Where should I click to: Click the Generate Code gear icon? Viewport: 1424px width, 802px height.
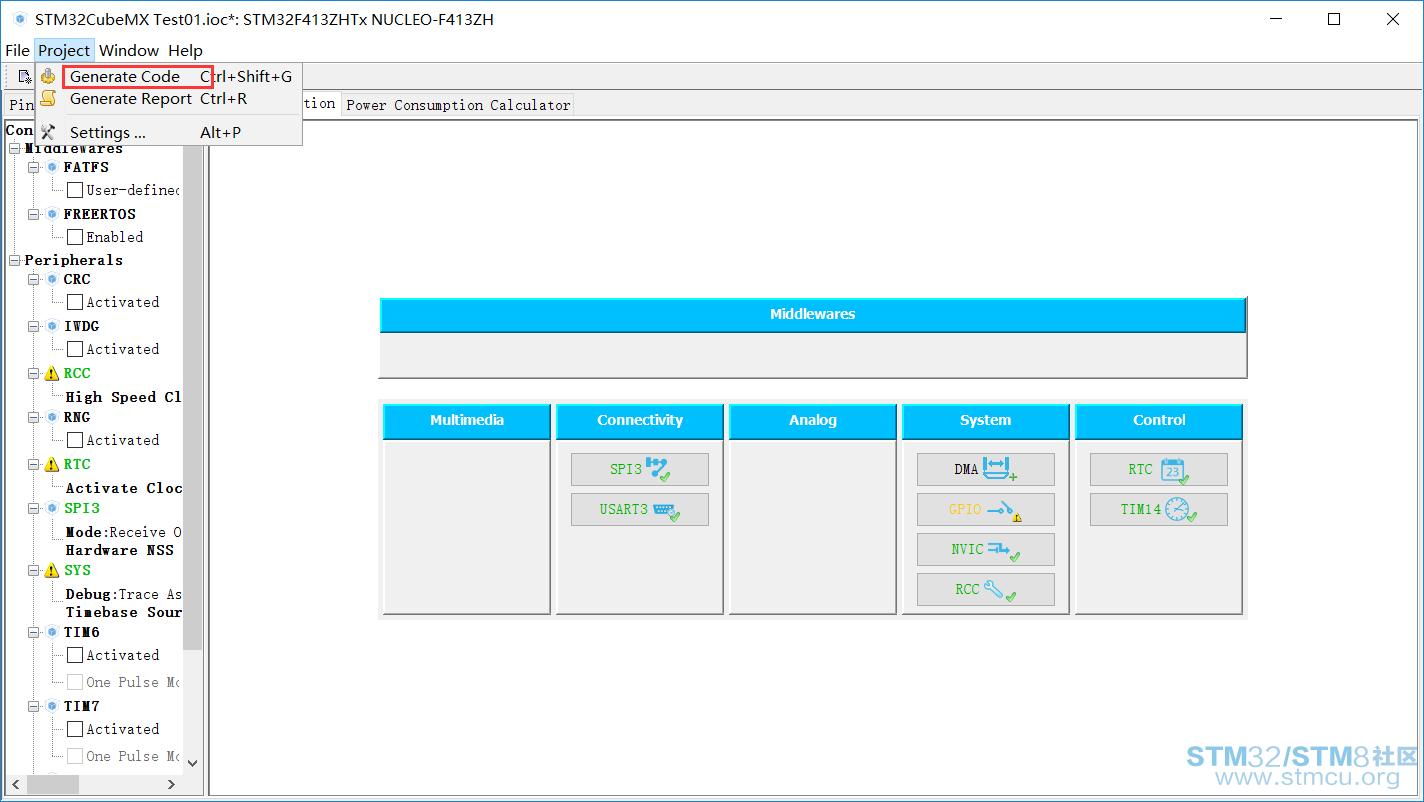[48, 76]
